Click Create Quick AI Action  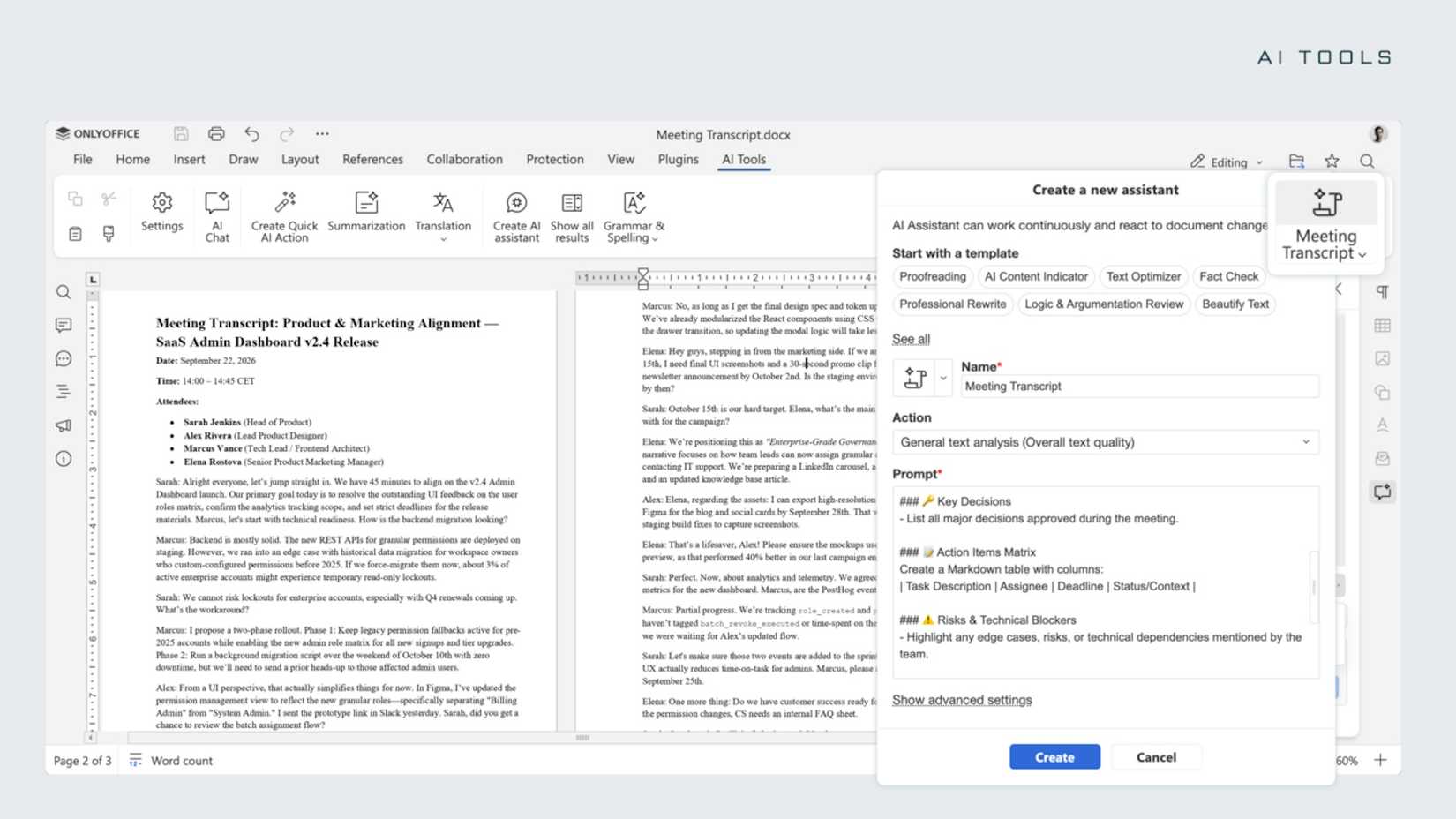click(x=284, y=217)
